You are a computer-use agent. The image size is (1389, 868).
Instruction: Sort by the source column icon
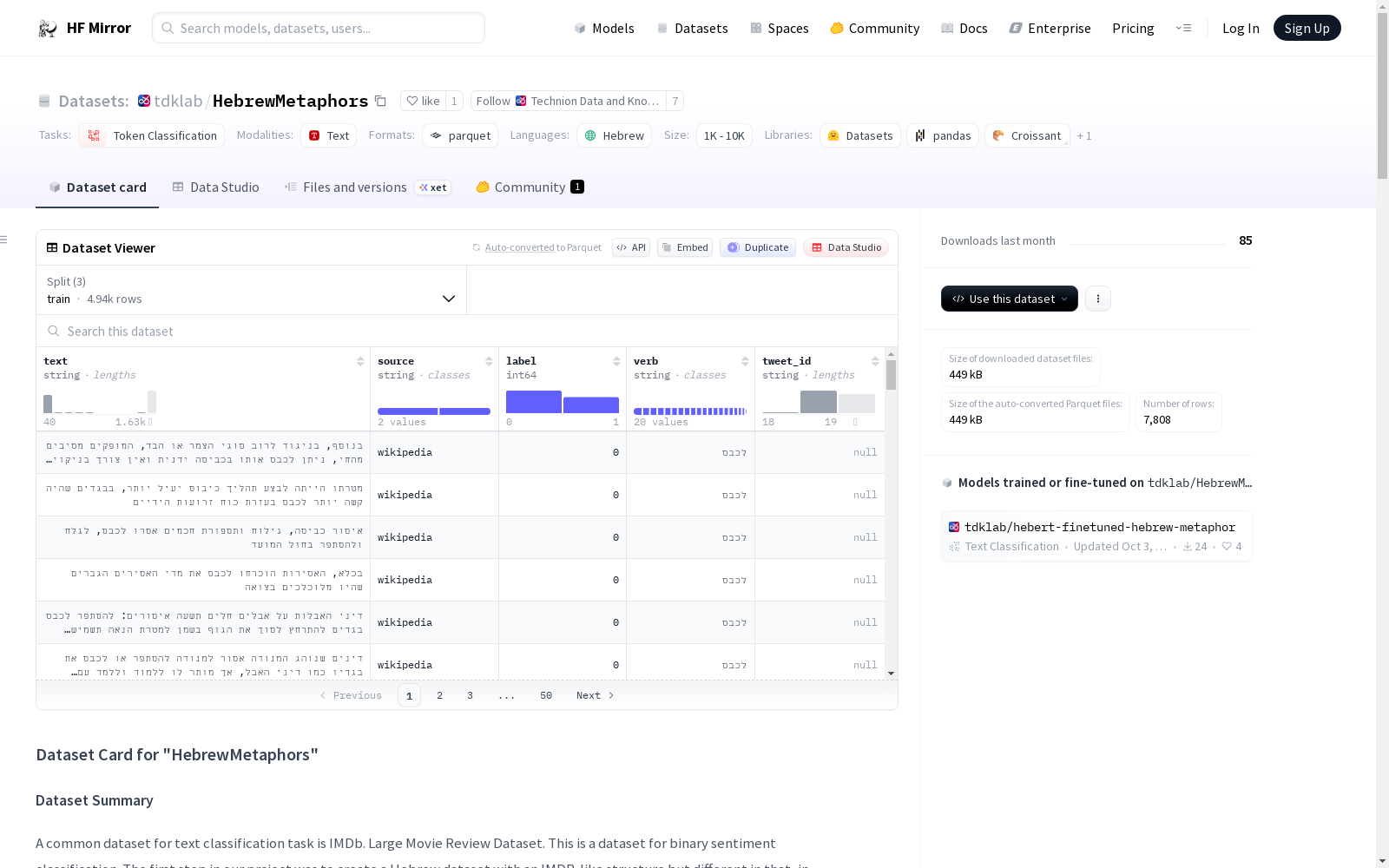[489, 361]
